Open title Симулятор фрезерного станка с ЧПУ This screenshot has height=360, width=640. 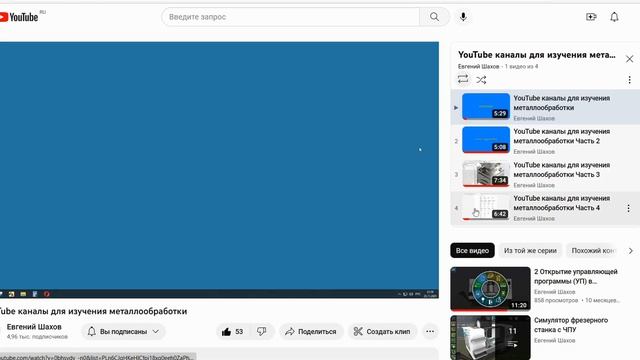(571, 325)
